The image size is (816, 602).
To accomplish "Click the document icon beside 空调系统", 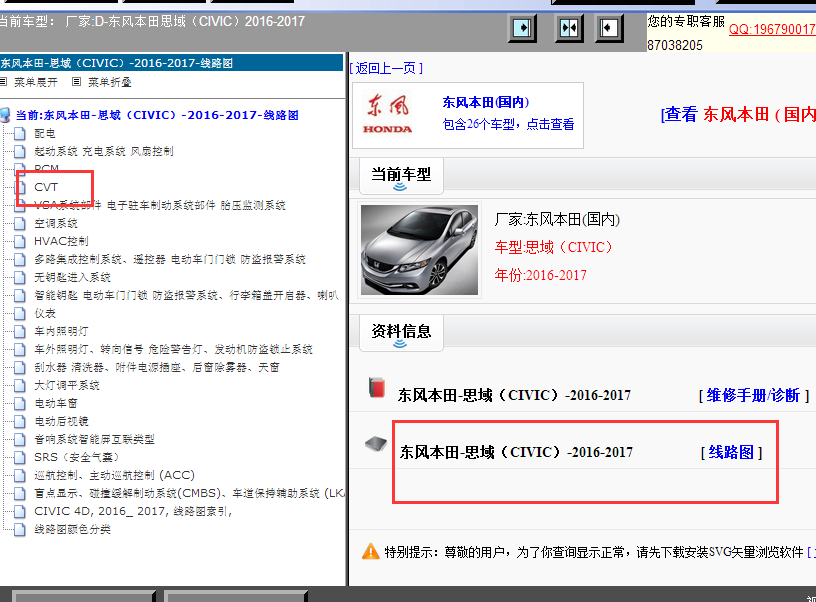I will pyautogui.click(x=20, y=224).
